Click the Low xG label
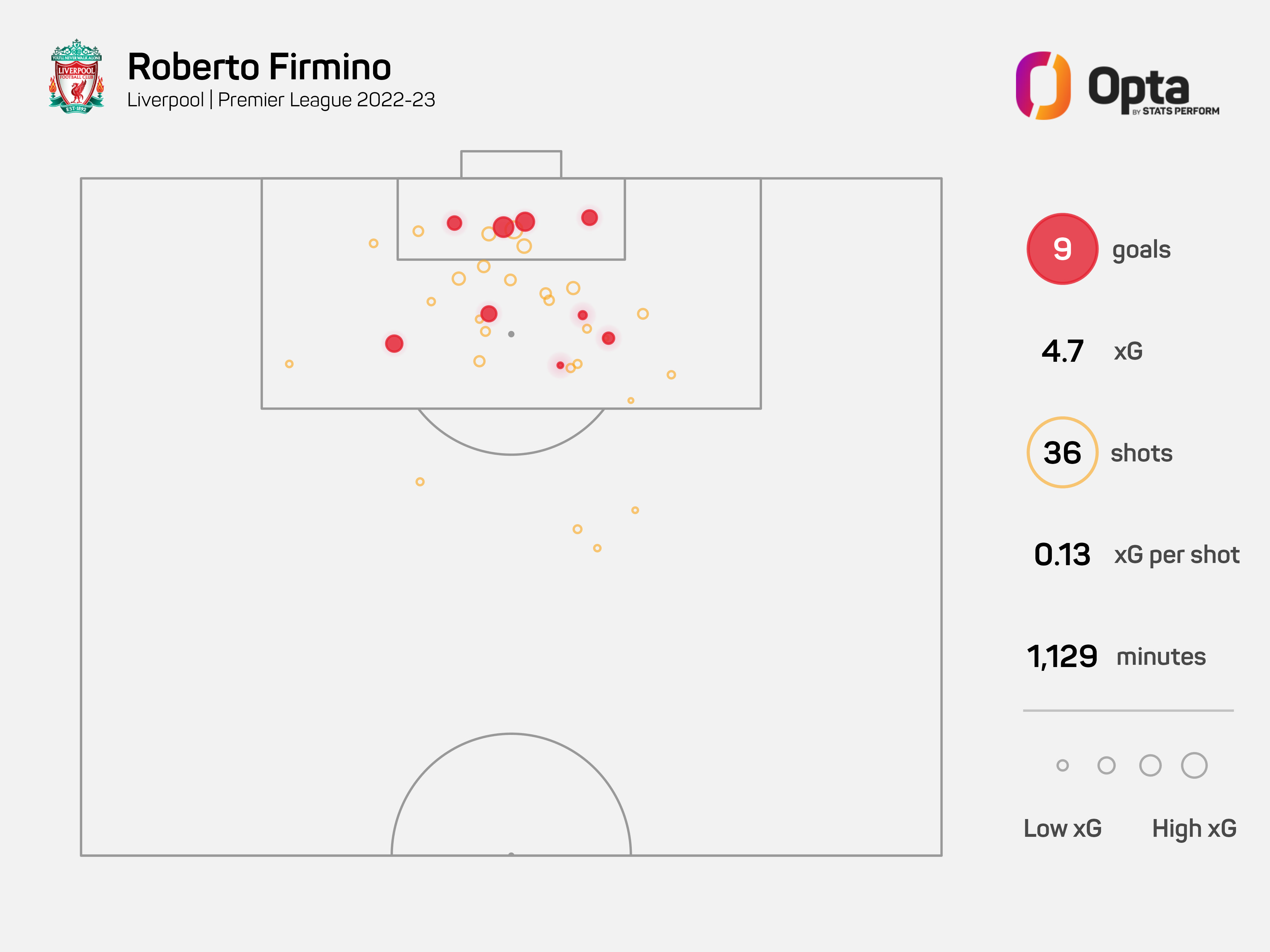Viewport: 1270px width, 952px height. (x=1062, y=829)
